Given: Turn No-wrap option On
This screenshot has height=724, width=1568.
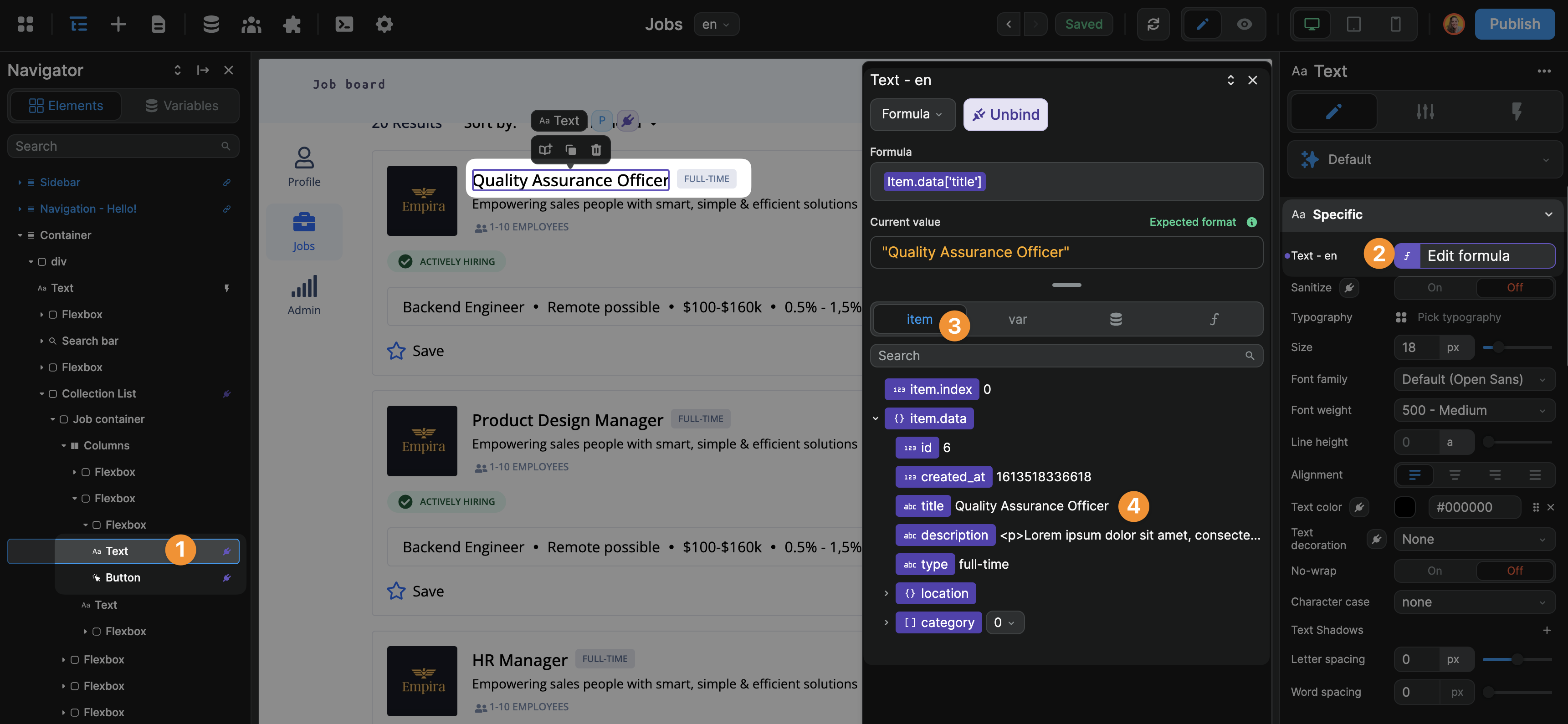Looking at the screenshot, I should 1434,571.
